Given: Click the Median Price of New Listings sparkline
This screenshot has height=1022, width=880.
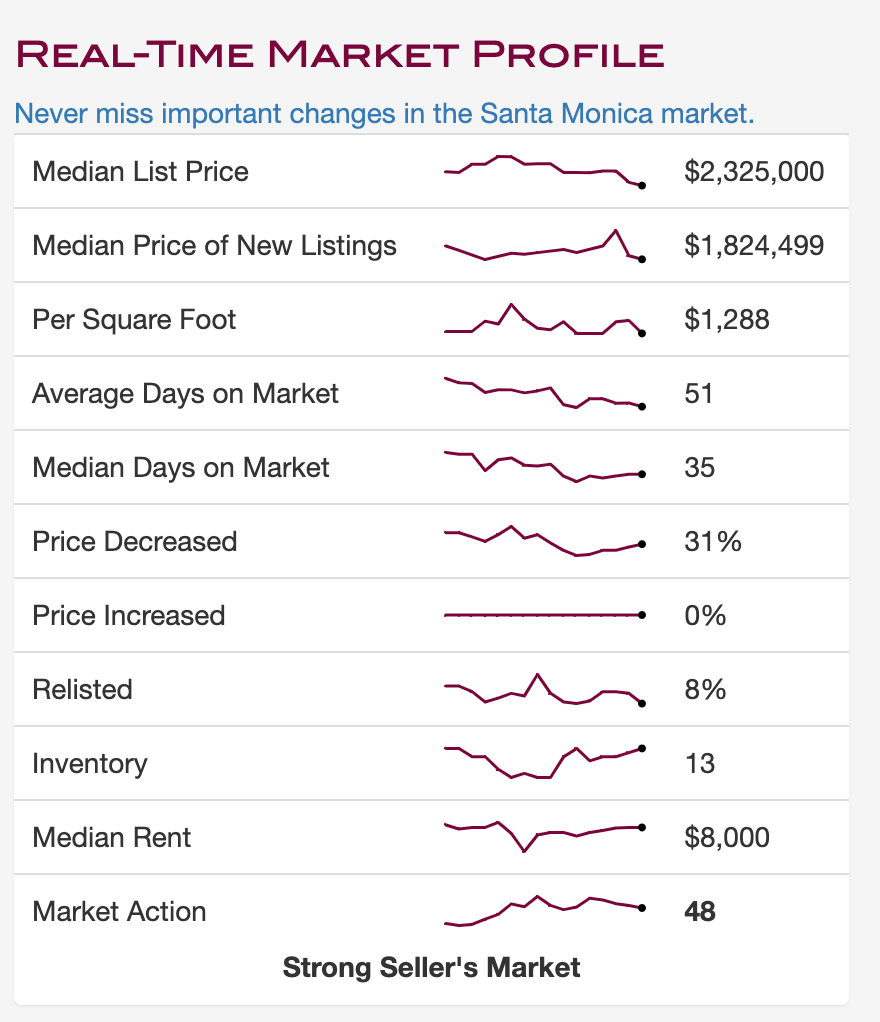Looking at the screenshot, I should click(543, 246).
